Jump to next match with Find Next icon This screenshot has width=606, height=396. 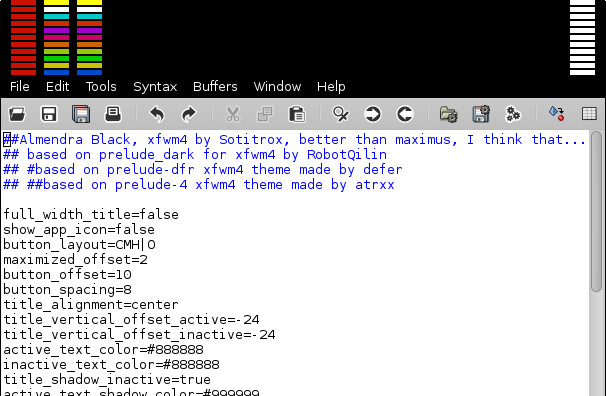pos(373,114)
